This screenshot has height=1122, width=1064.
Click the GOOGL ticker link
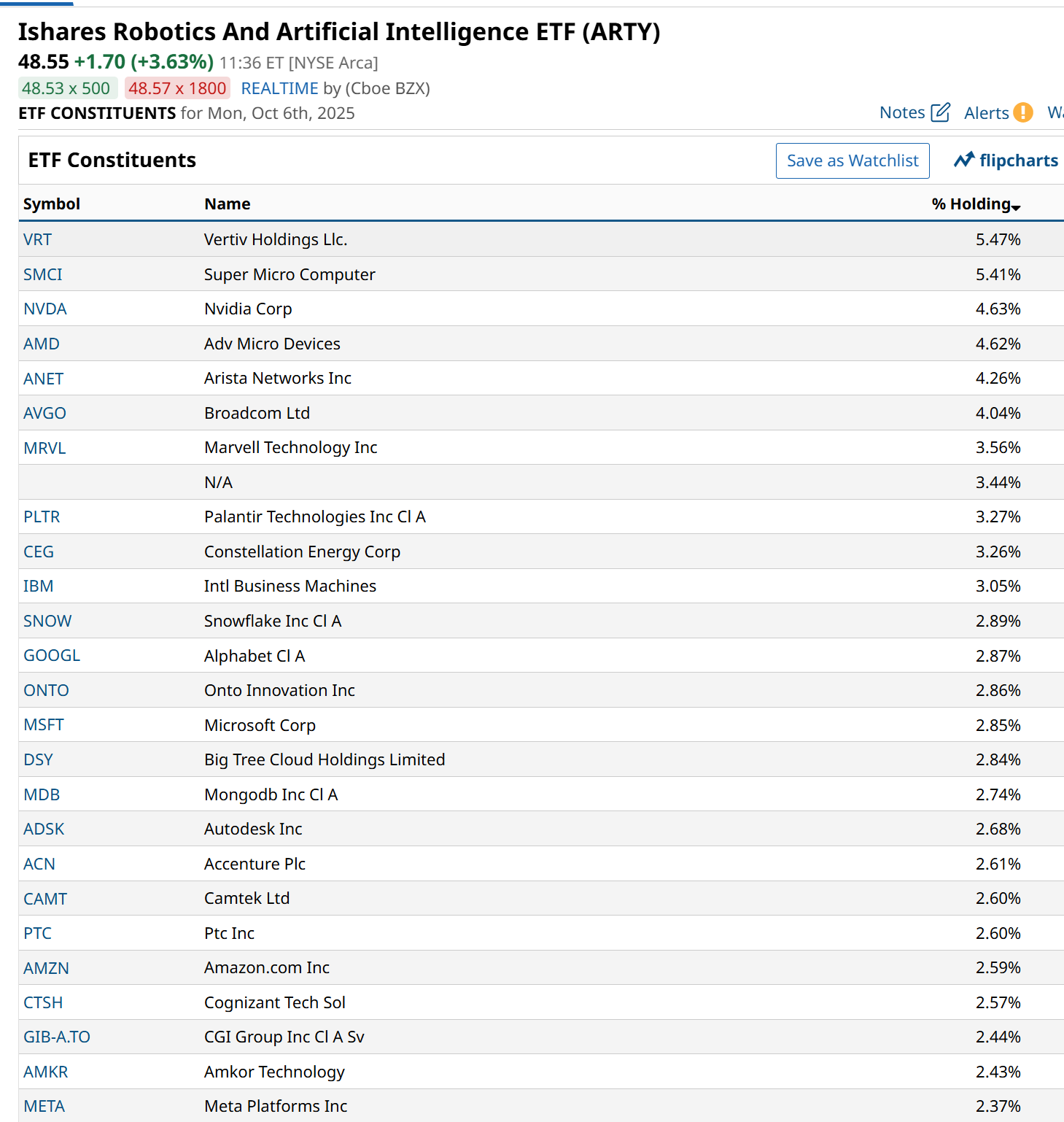tap(52, 655)
